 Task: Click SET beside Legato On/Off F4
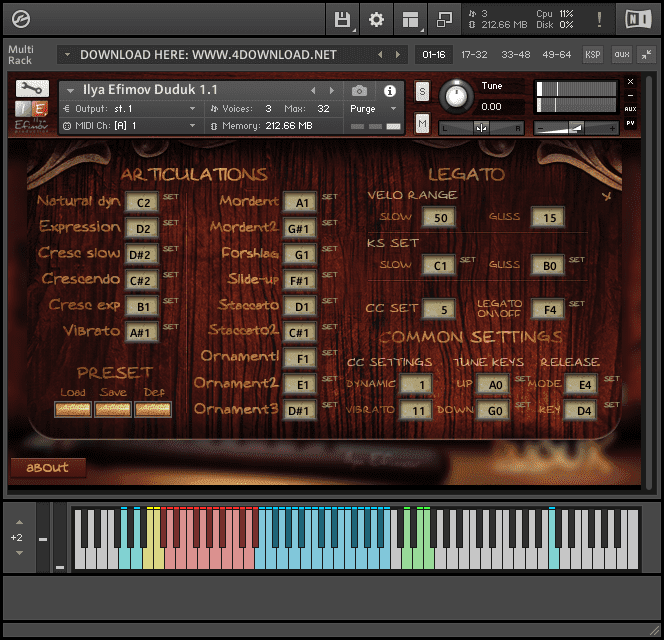(576, 304)
